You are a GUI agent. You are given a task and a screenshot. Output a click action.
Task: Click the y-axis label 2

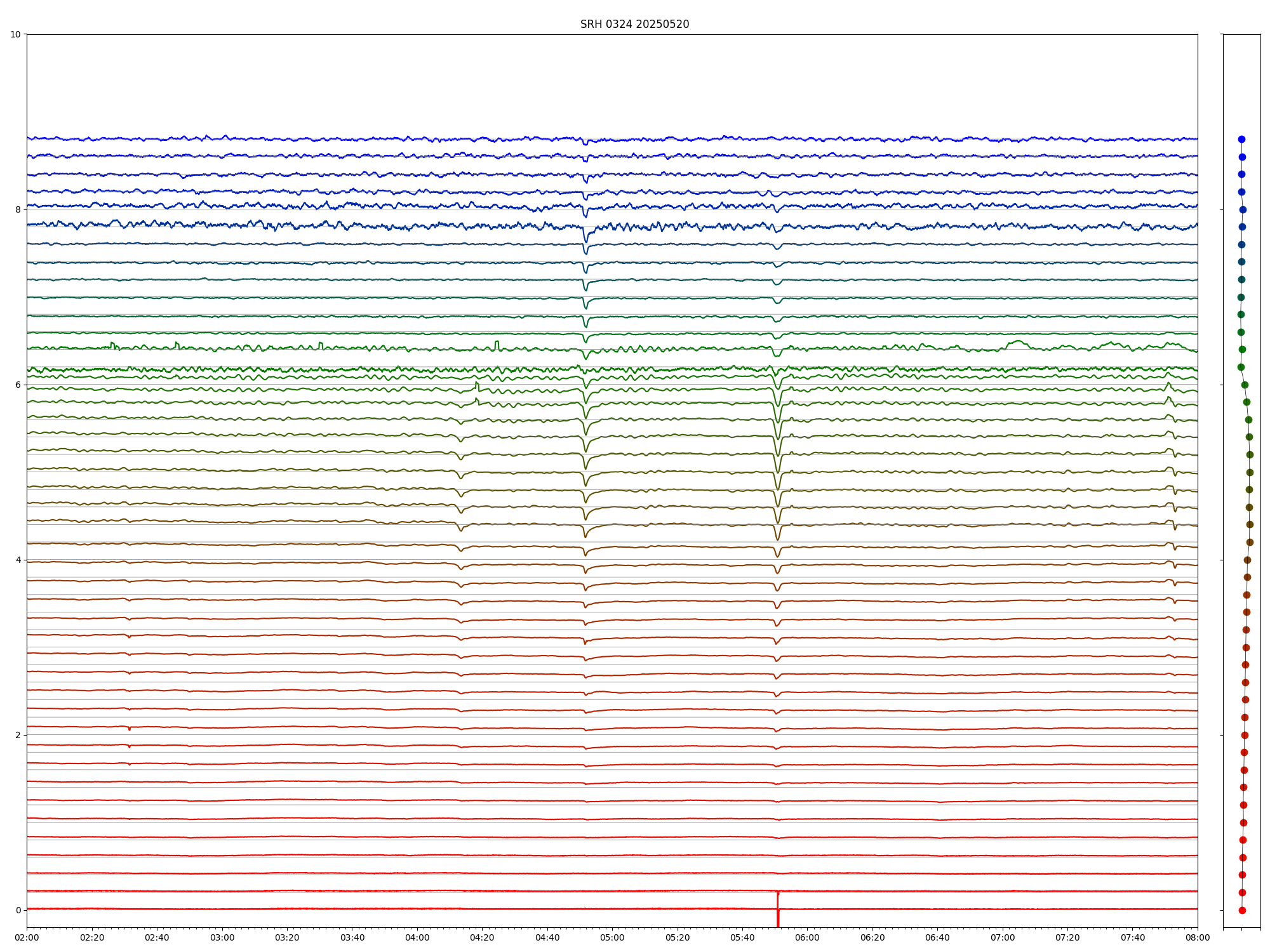point(18,735)
